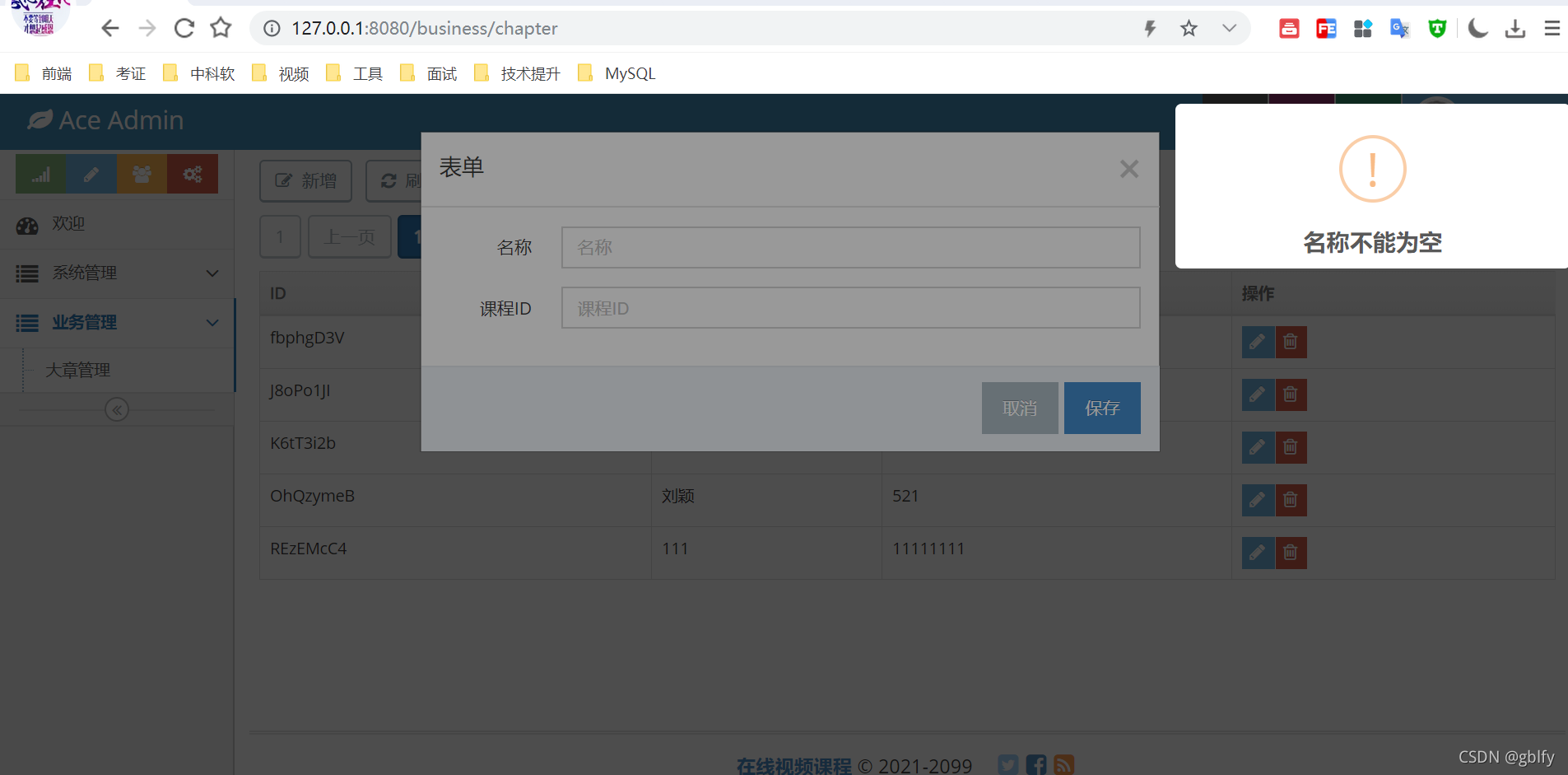Image resolution: width=1568 pixels, height=775 pixels.
Task: Delete the REzEMcC4 chapter row
Action: pos(1290,553)
